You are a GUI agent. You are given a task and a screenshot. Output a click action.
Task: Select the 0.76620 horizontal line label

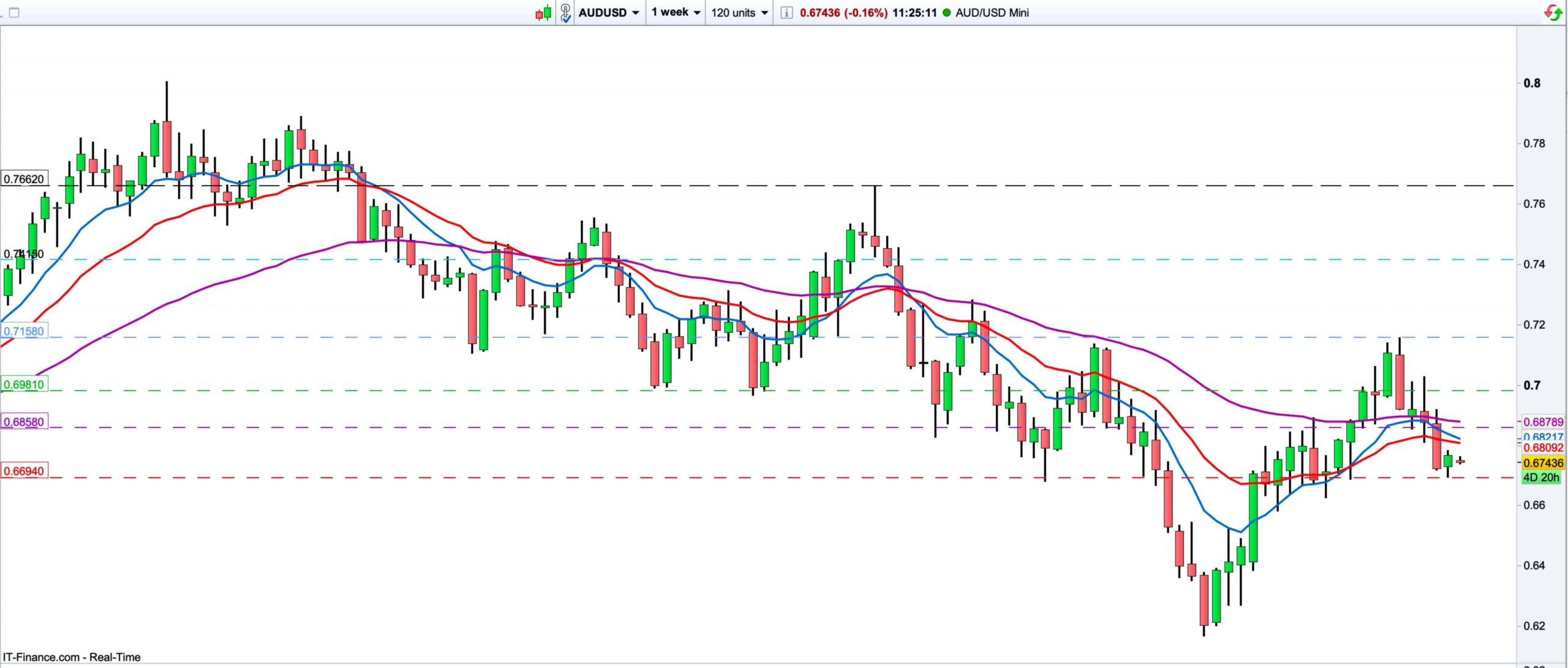click(x=24, y=179)
